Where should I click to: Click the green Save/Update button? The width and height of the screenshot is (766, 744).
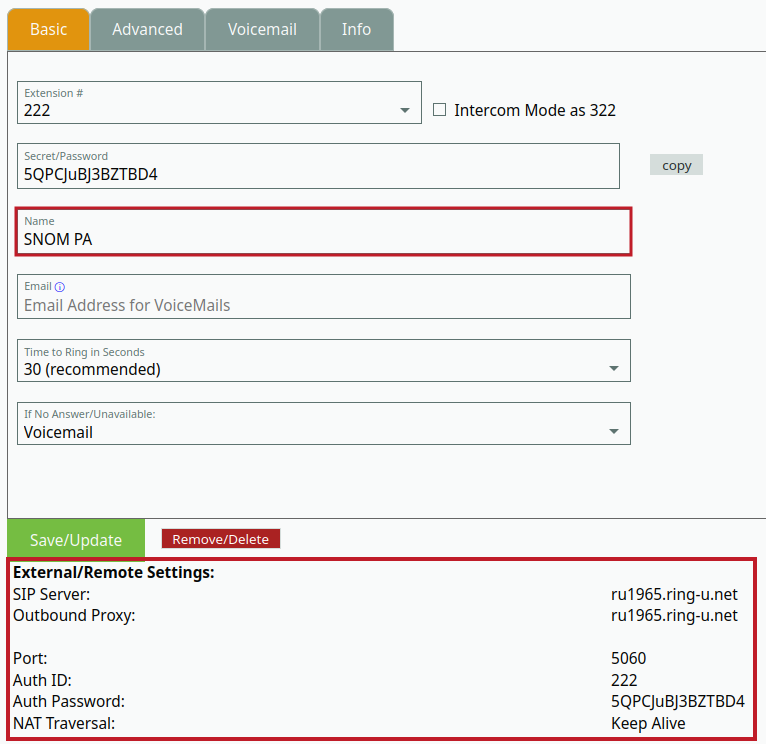pyautogui.click(x=76, y=539)
